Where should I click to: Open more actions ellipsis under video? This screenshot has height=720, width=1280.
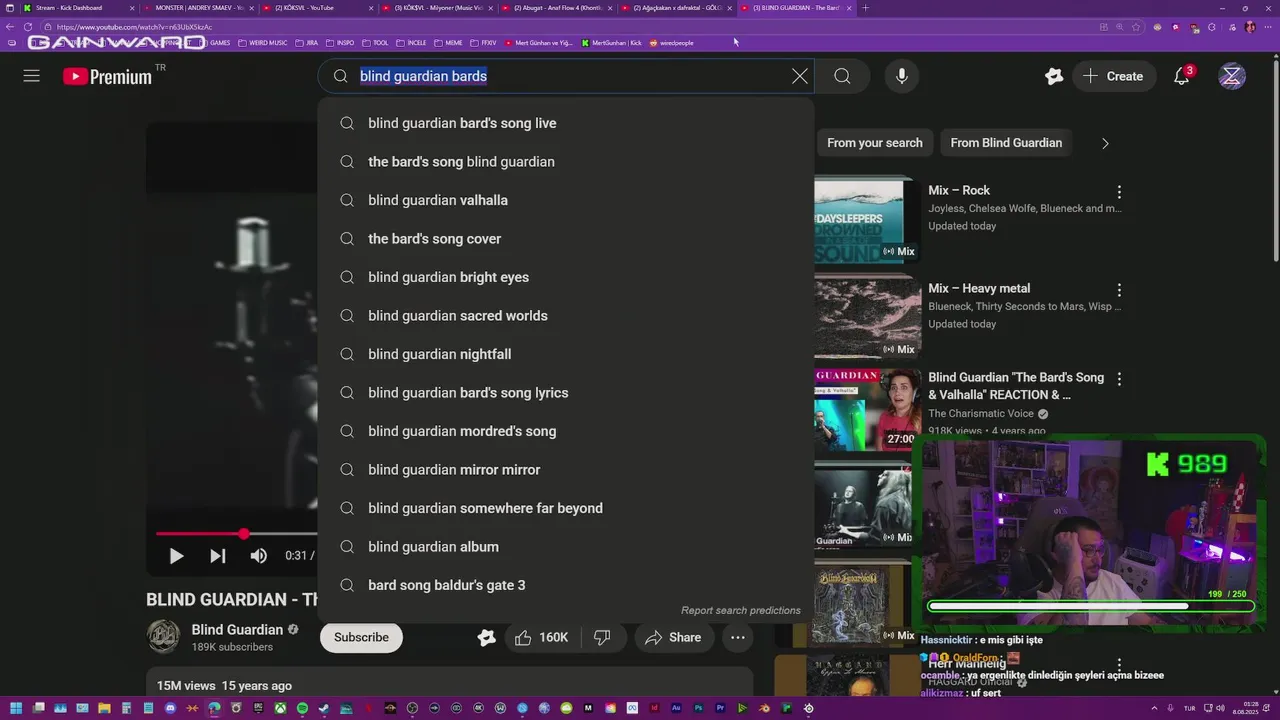[x=738, y=637]
